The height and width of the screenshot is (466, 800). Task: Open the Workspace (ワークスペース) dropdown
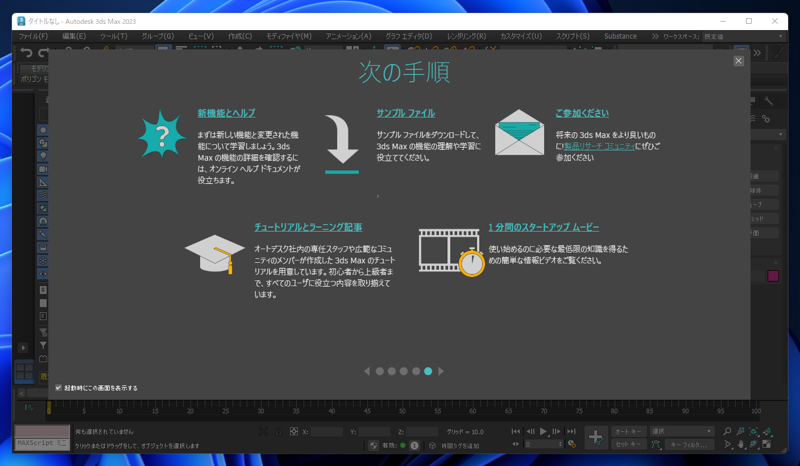click(743, 36)
